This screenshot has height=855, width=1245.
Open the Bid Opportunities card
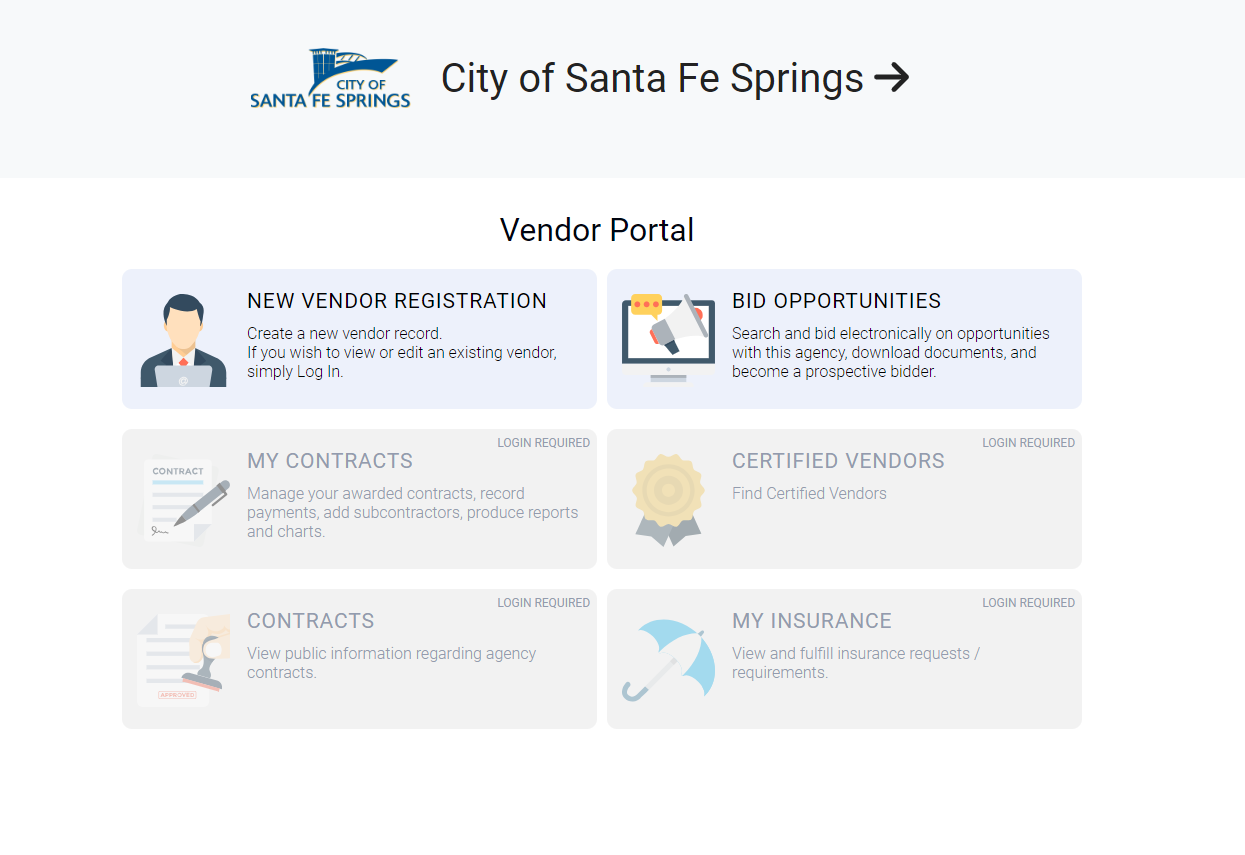point(843,337)
